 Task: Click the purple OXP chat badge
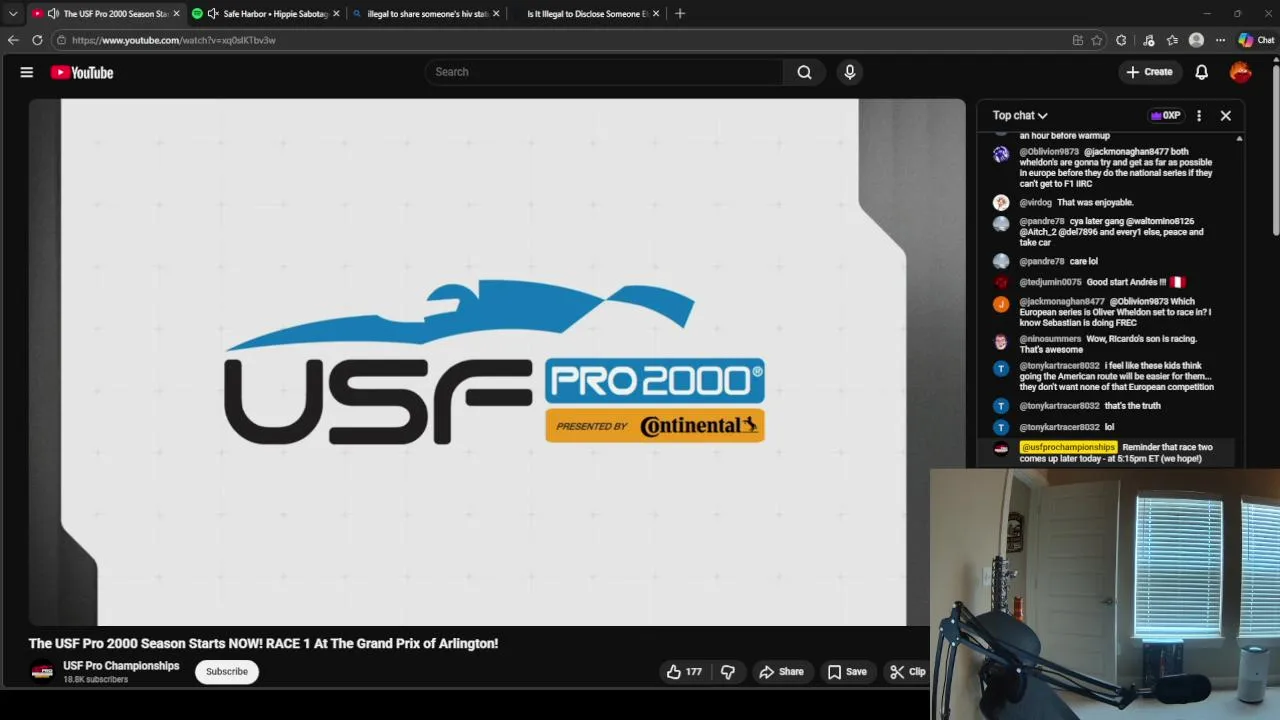1166,116
